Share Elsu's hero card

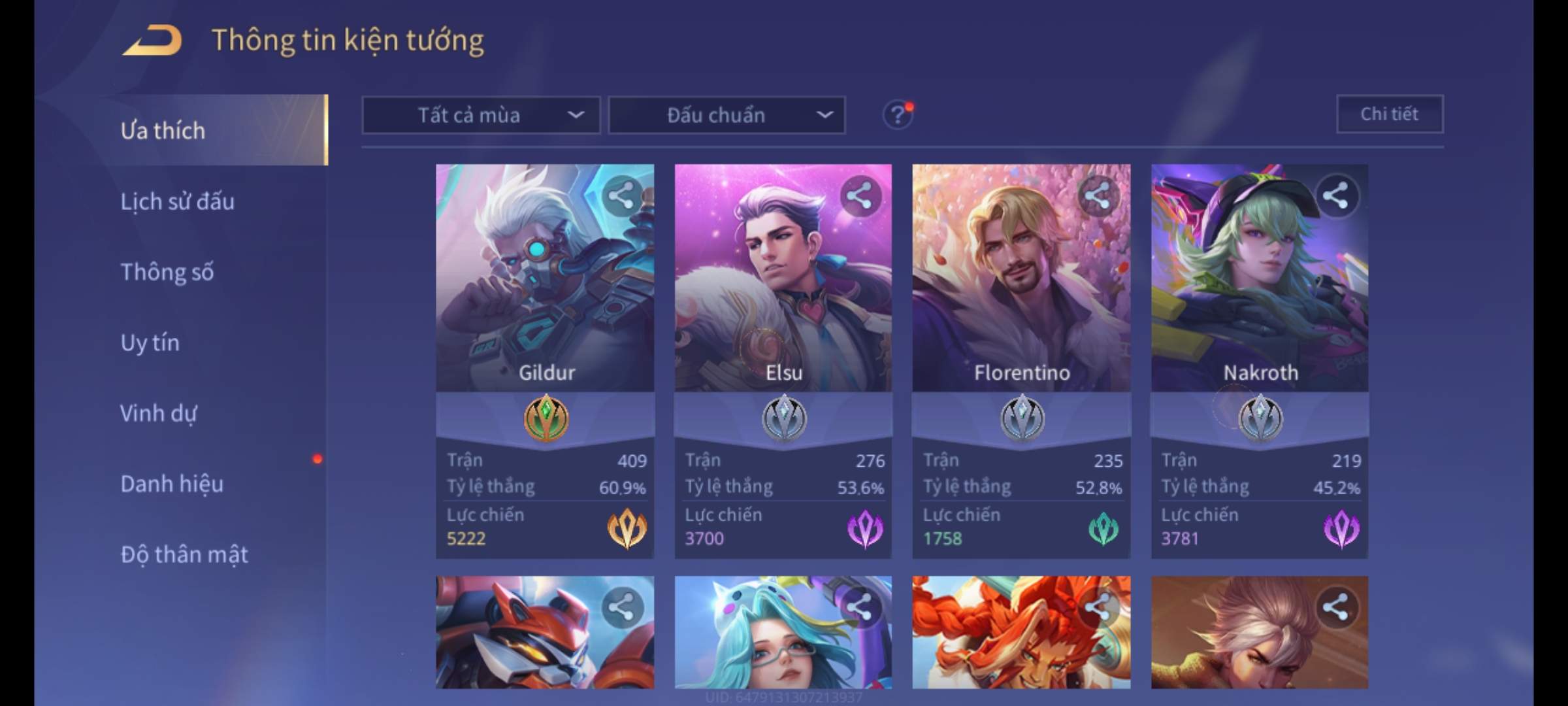(x=860, y=195)
